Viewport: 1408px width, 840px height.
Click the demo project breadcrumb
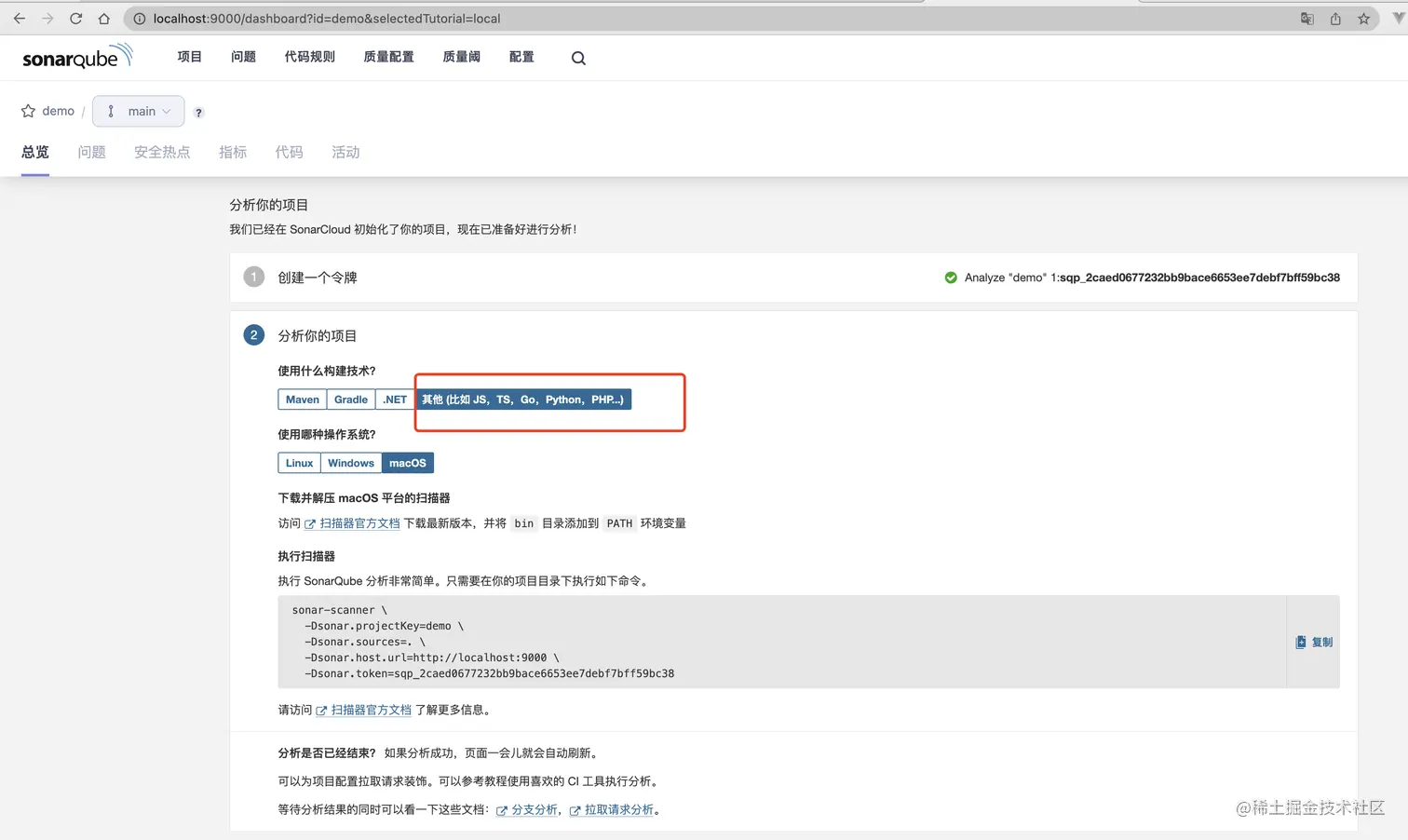click(x=58, y=111)
